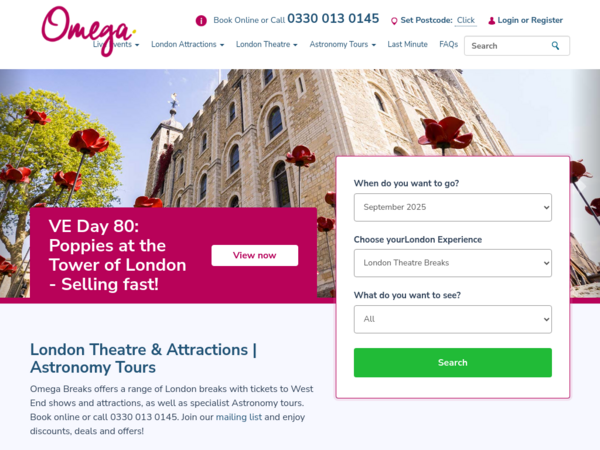Follow the mailing list link
This screenshot has width=600, height=450.
coord(239,417)
